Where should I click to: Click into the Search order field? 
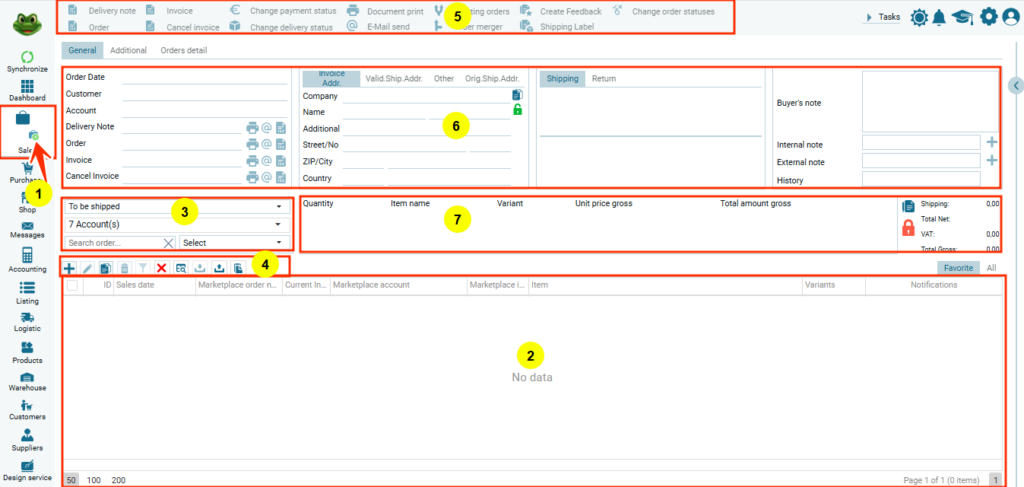click(112, 242)
